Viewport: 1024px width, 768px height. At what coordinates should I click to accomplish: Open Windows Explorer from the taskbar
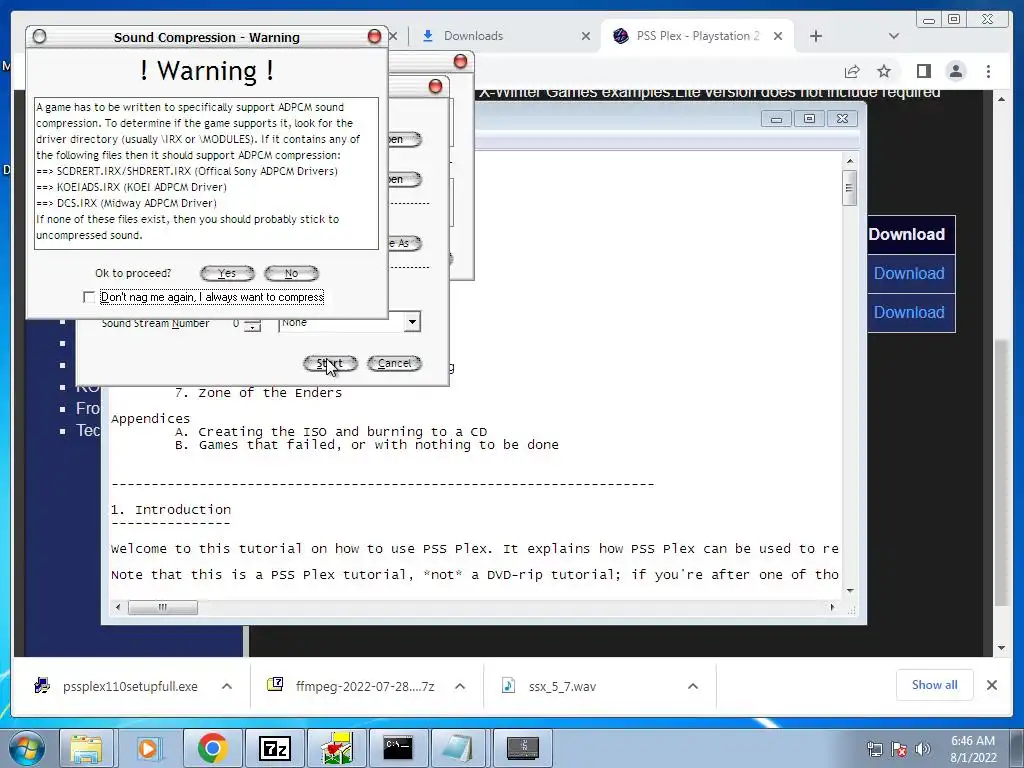[x=87, y=748]
